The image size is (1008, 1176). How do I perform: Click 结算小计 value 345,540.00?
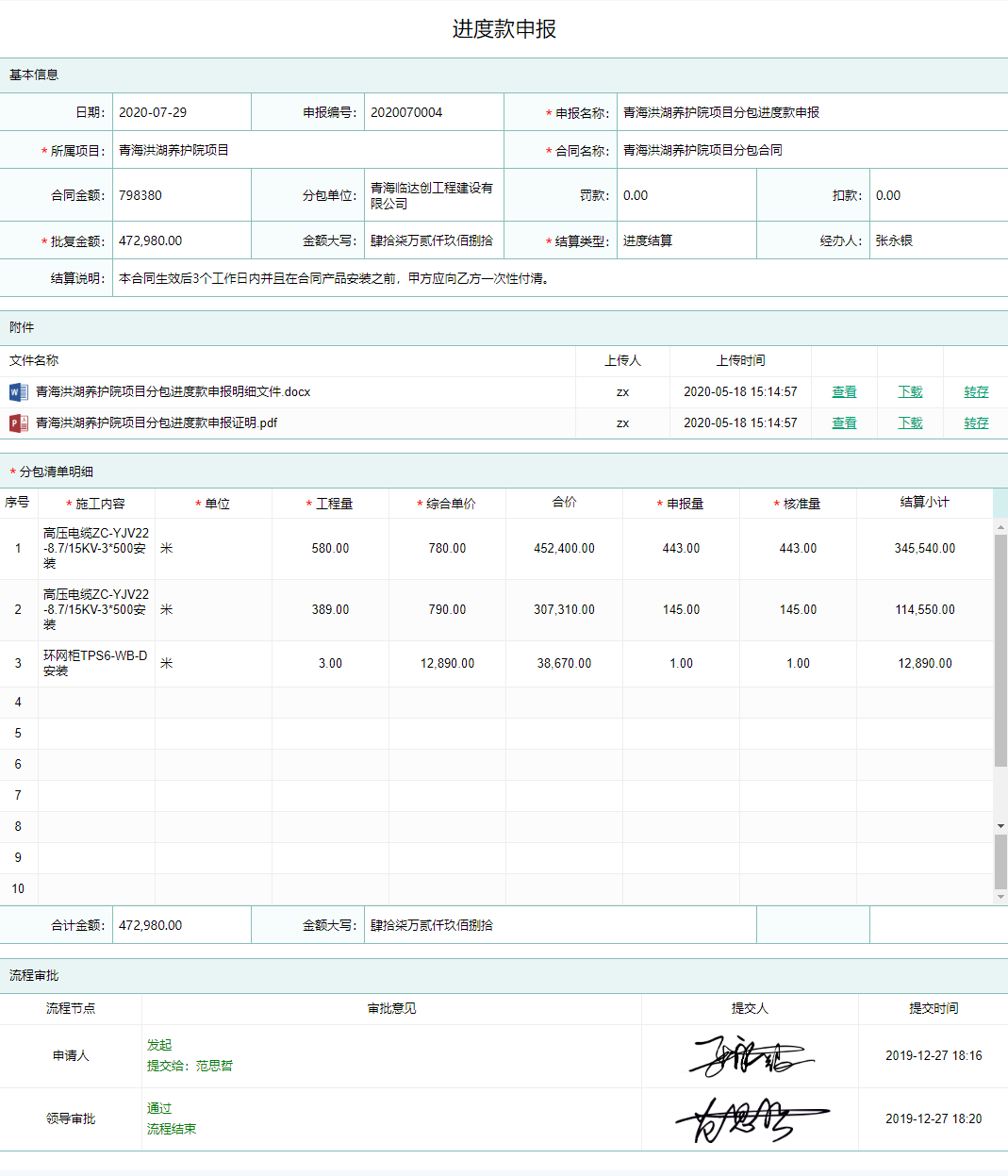click(x=925, y=548)
